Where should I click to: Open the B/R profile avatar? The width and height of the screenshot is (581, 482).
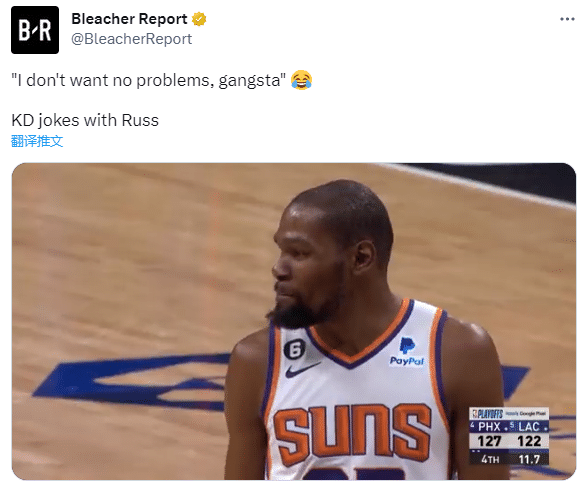35,30
